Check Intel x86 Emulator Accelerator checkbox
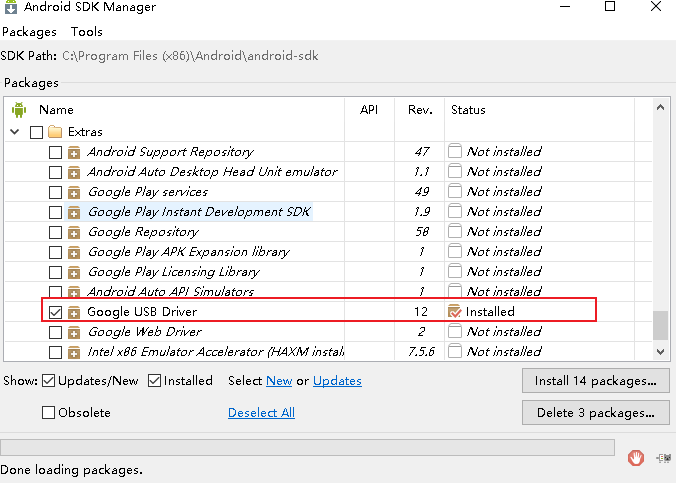This screenshot has height=483, width=676. point(55,352)
